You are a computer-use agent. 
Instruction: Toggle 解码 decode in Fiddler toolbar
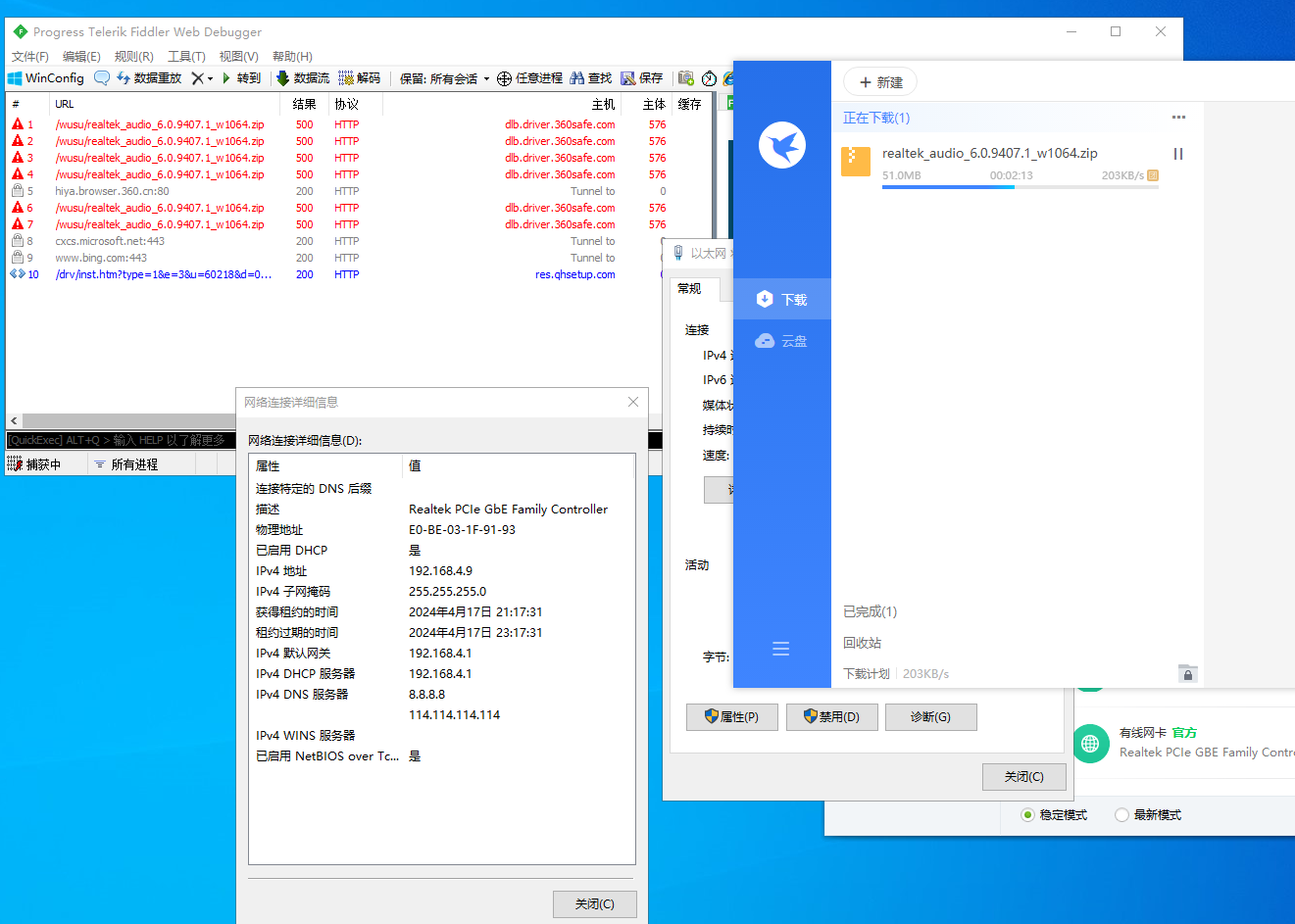coord(360,78)
